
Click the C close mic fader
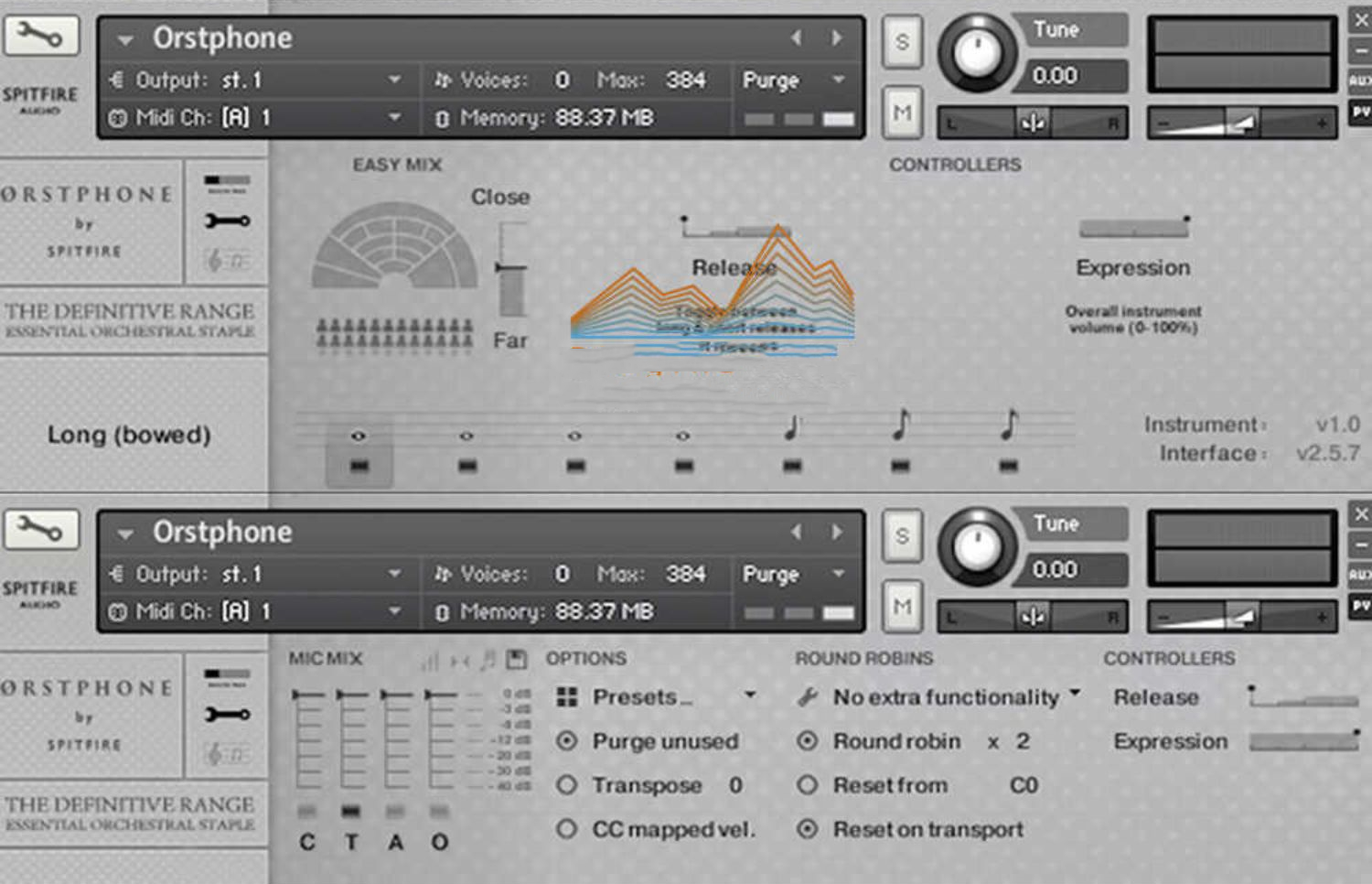(x=308, y=739)
